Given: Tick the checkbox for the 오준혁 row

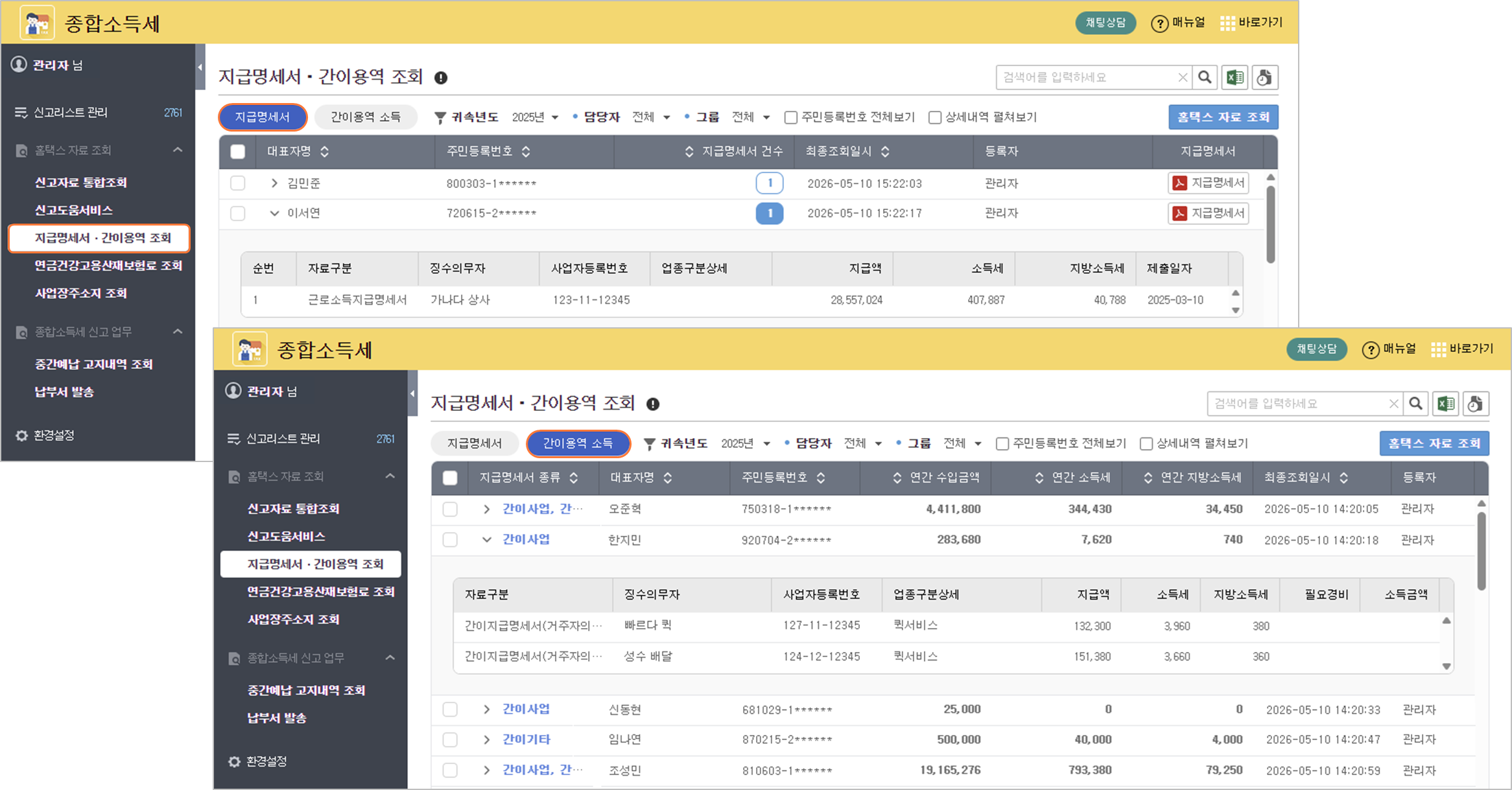Looking at the screenshot, I should coord(450,509).
